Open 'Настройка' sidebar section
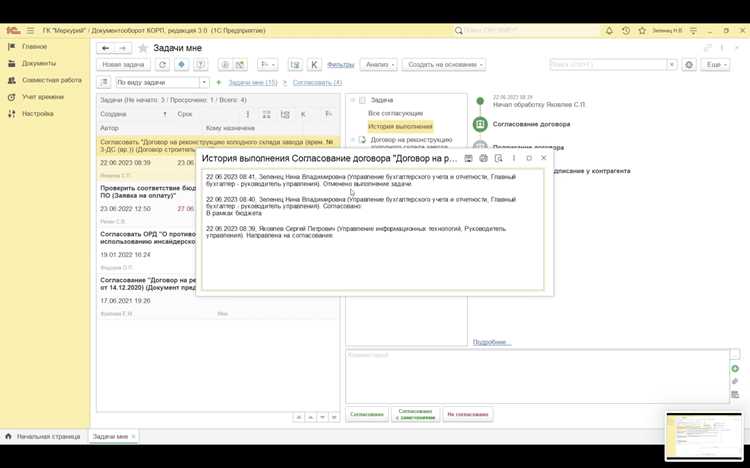 click(x=37, y=114)
